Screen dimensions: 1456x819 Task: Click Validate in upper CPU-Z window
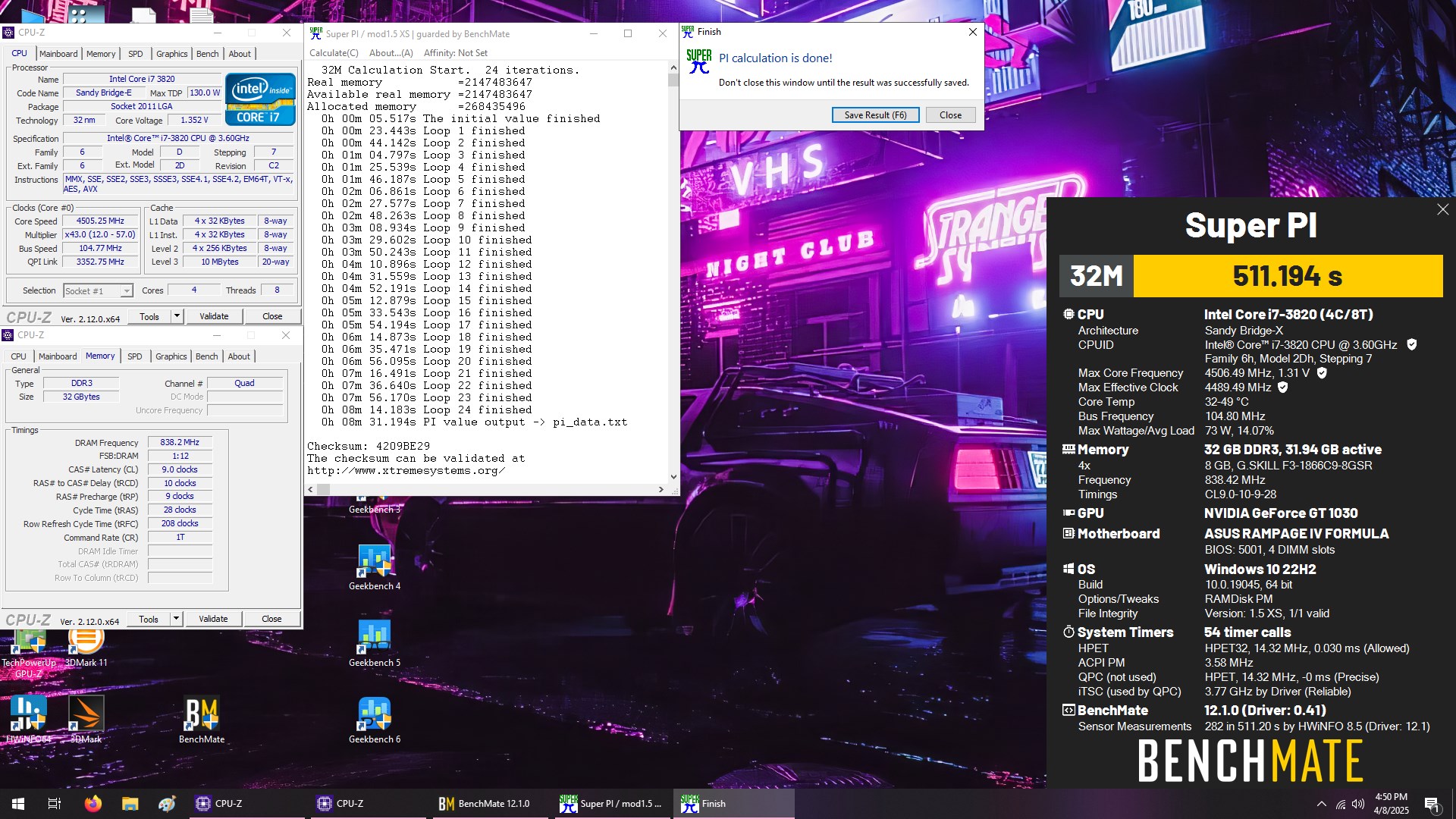click(x=214, y=316)
